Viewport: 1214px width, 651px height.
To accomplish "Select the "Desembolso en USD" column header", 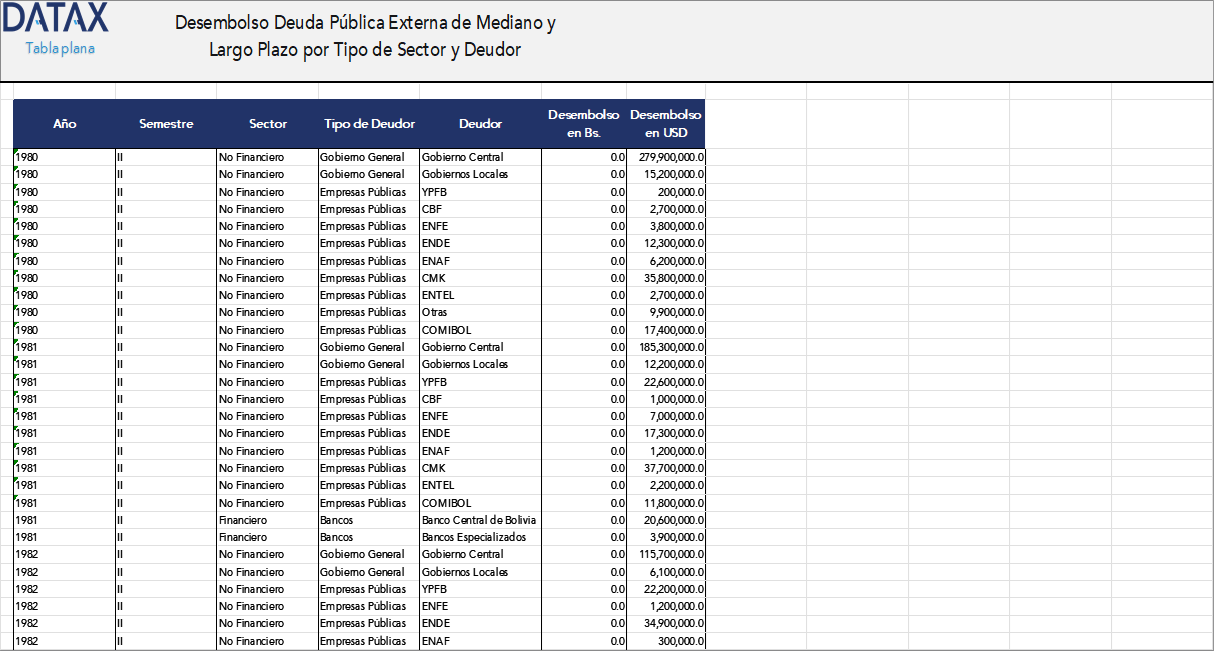I will (664, 124).
